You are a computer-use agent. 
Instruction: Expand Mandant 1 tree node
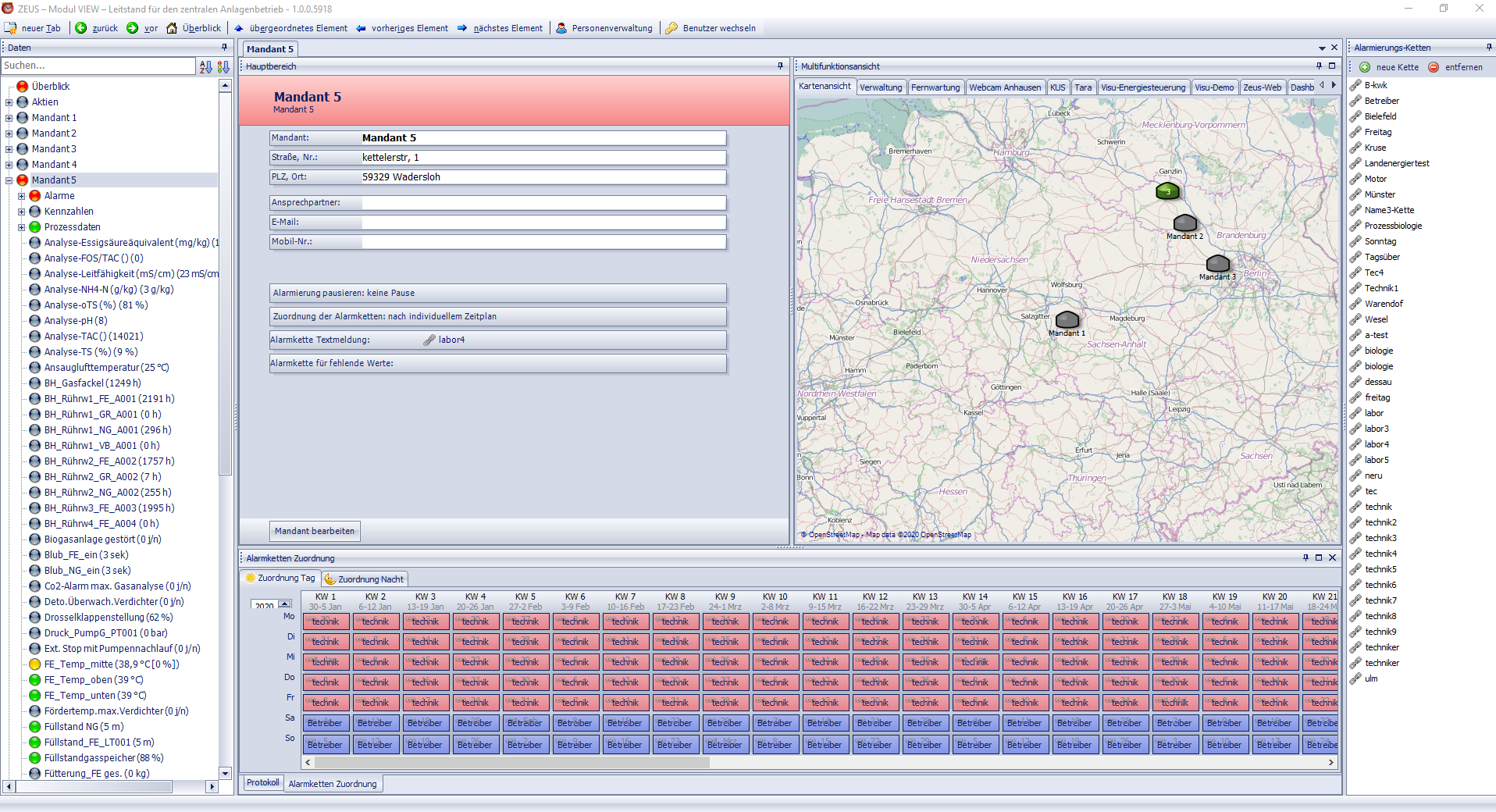9,118
